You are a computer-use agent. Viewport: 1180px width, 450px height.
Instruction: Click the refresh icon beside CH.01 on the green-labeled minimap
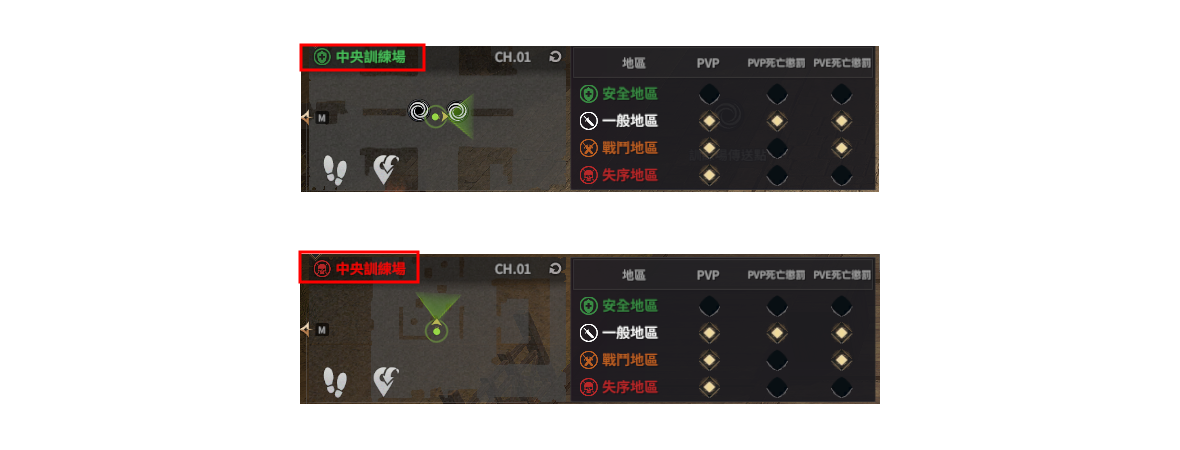point(555,56)
